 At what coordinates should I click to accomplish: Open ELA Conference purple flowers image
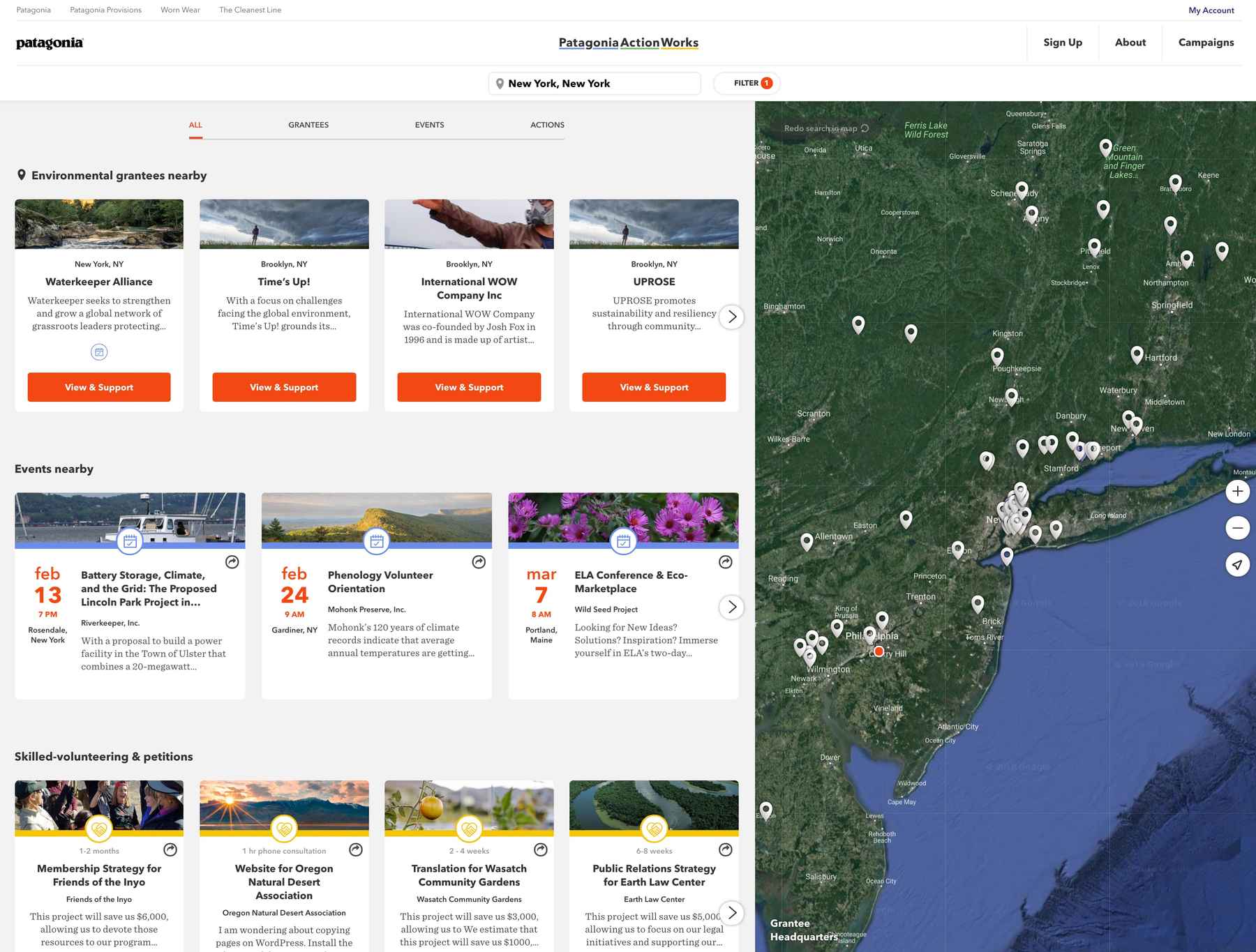[x=623, y=517]
